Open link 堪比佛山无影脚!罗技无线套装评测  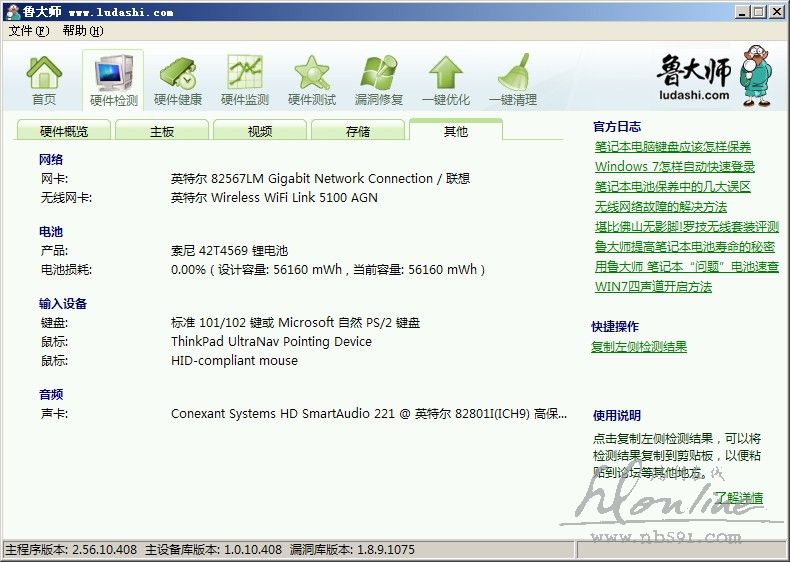687,227
